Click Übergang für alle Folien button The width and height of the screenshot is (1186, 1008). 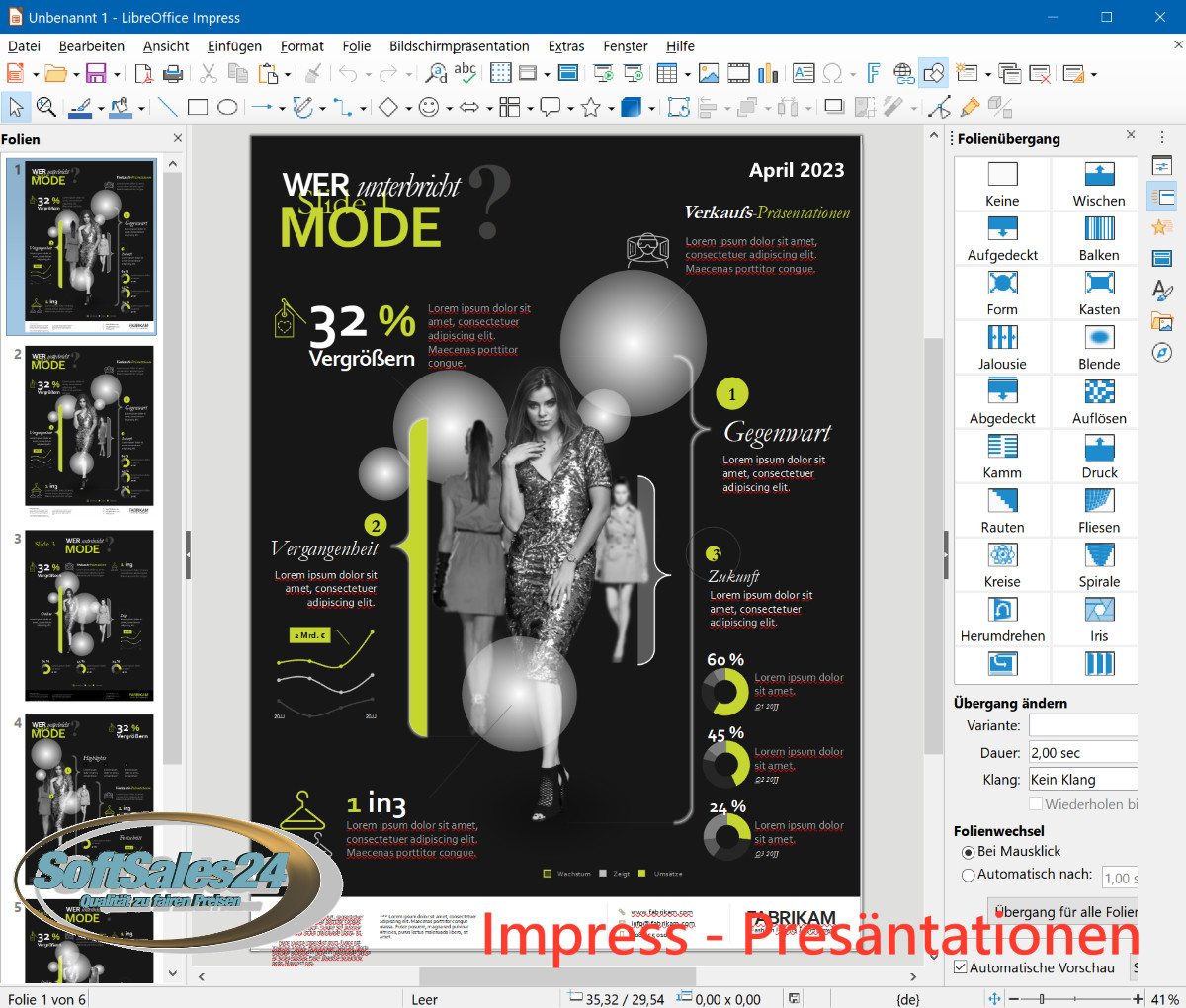1063,911
